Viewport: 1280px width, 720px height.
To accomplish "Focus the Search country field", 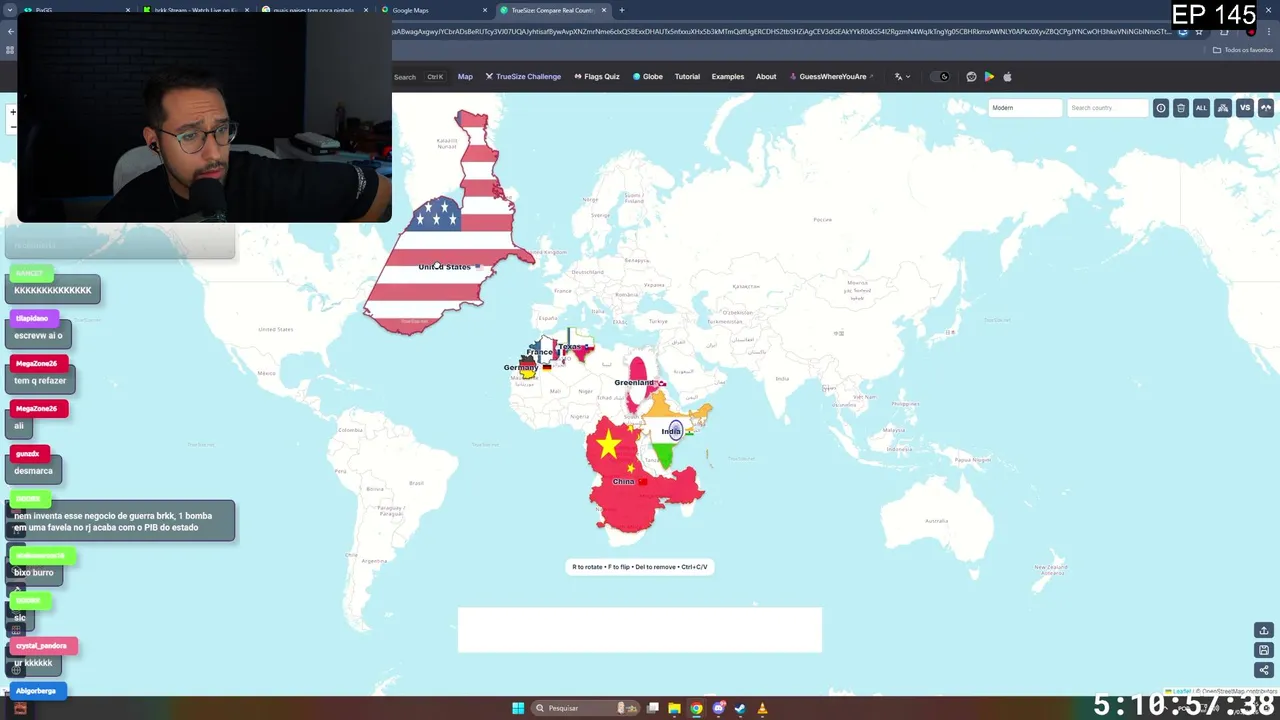I will (1107, 108).
